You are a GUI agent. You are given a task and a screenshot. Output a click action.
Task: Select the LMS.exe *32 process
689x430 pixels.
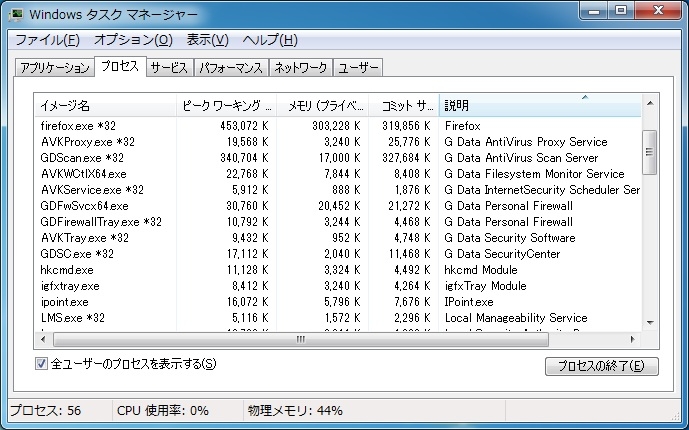337,318
